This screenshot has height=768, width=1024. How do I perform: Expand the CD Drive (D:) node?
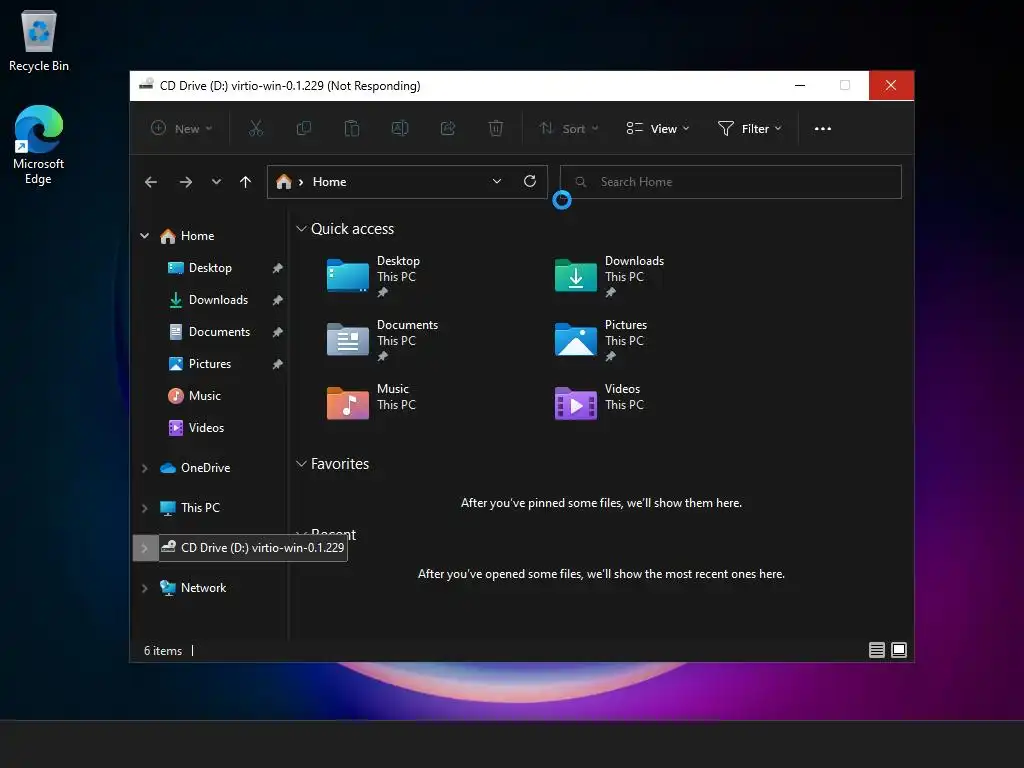click(x=144, y=548)
